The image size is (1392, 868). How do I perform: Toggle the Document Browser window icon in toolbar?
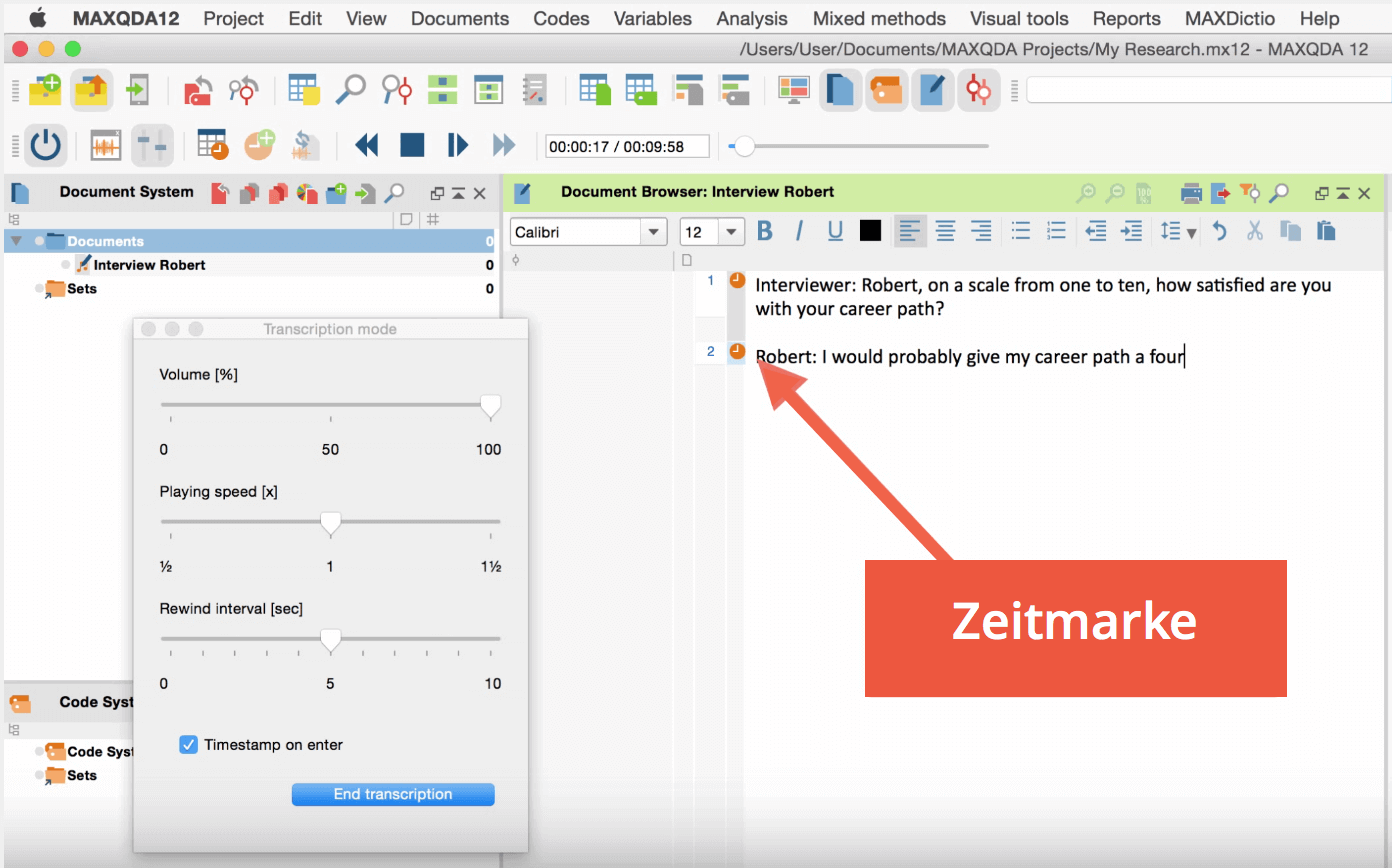tap(932, 90)
